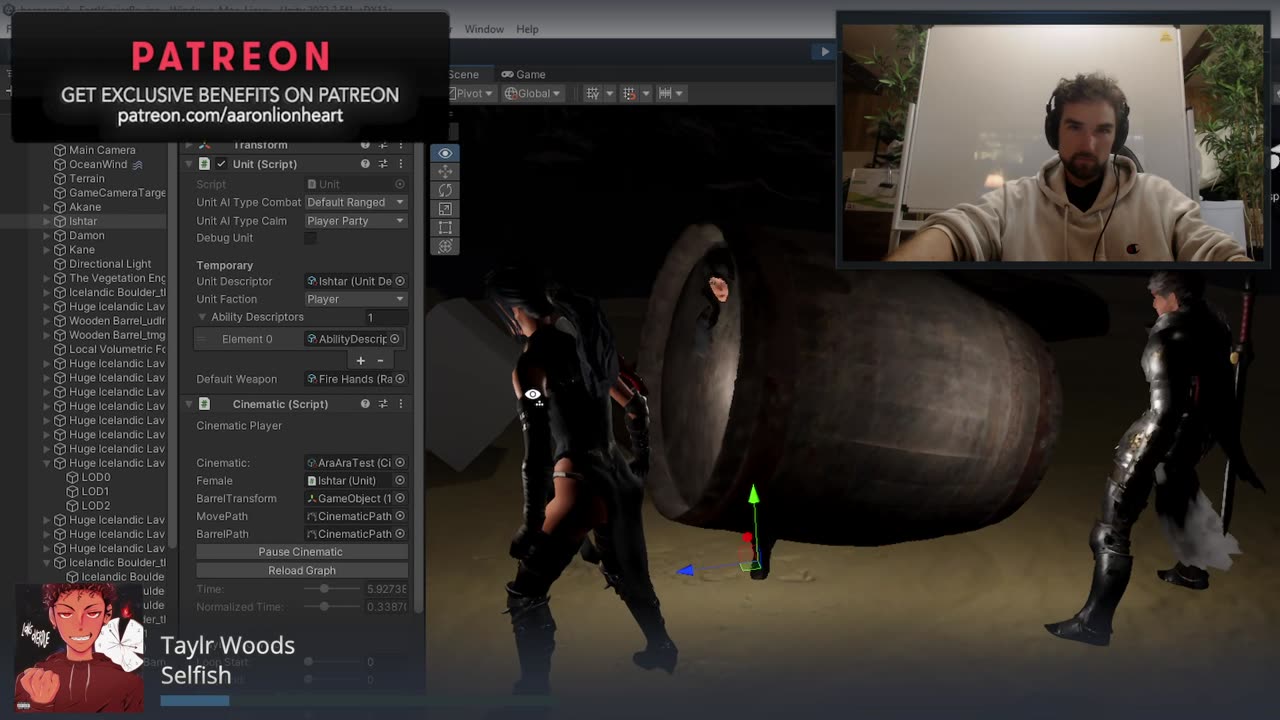Expand Damon in the Hierarchy
1280x720 pixels.
[x=46, y=235]
